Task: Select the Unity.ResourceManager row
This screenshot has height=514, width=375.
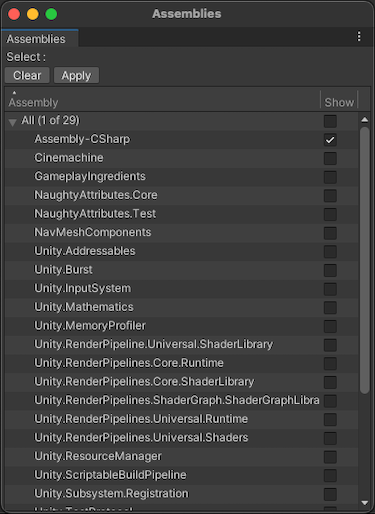Action: click(182, 457)
